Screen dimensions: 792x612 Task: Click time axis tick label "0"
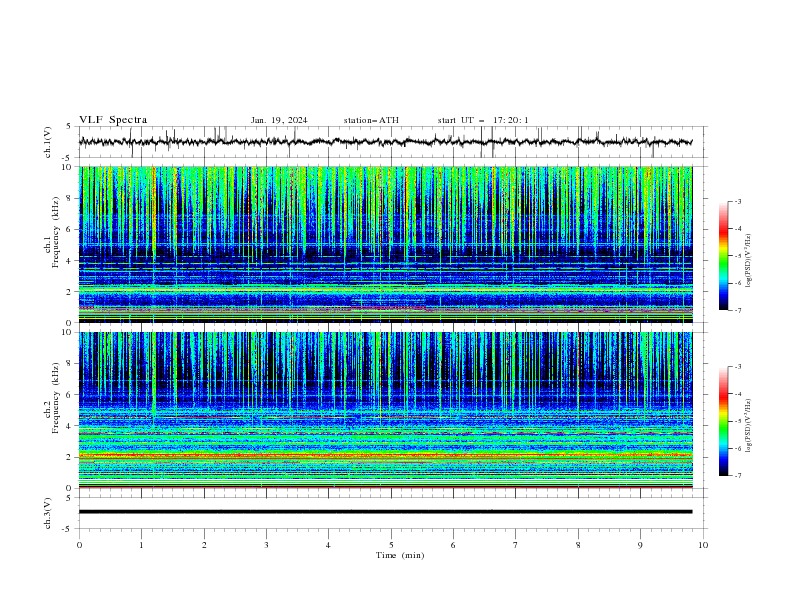point(79,545)
